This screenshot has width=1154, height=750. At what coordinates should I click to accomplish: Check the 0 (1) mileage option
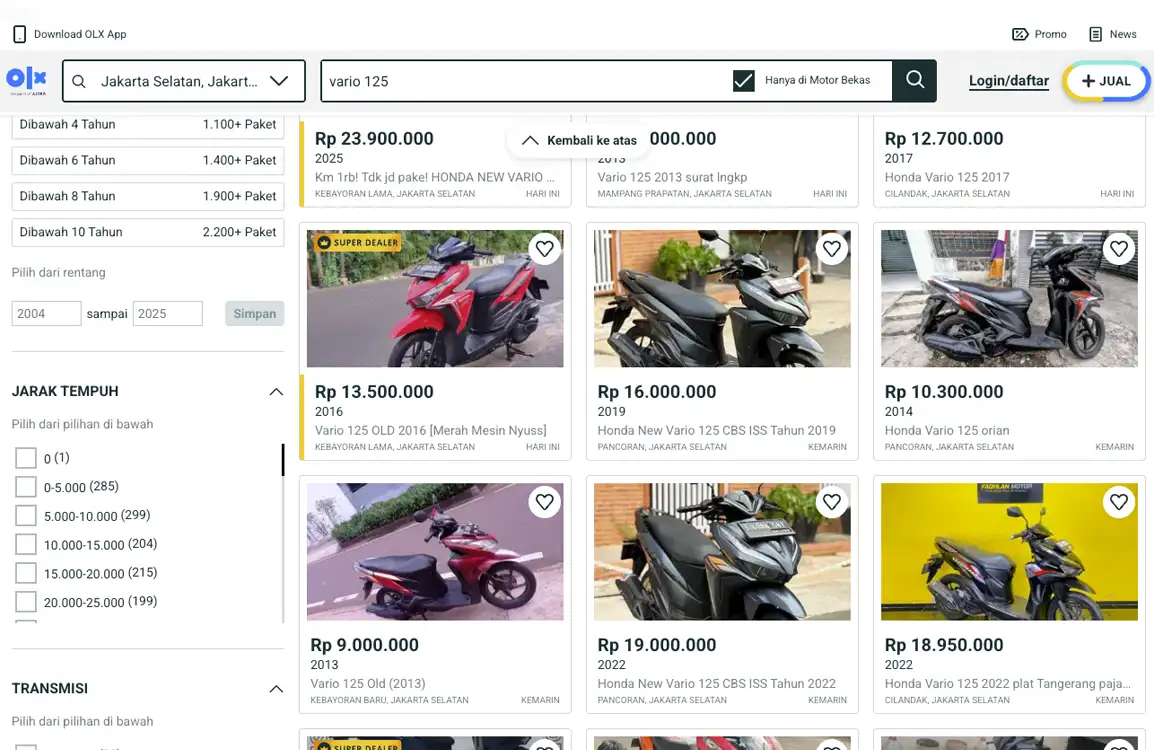coord(26,458)
